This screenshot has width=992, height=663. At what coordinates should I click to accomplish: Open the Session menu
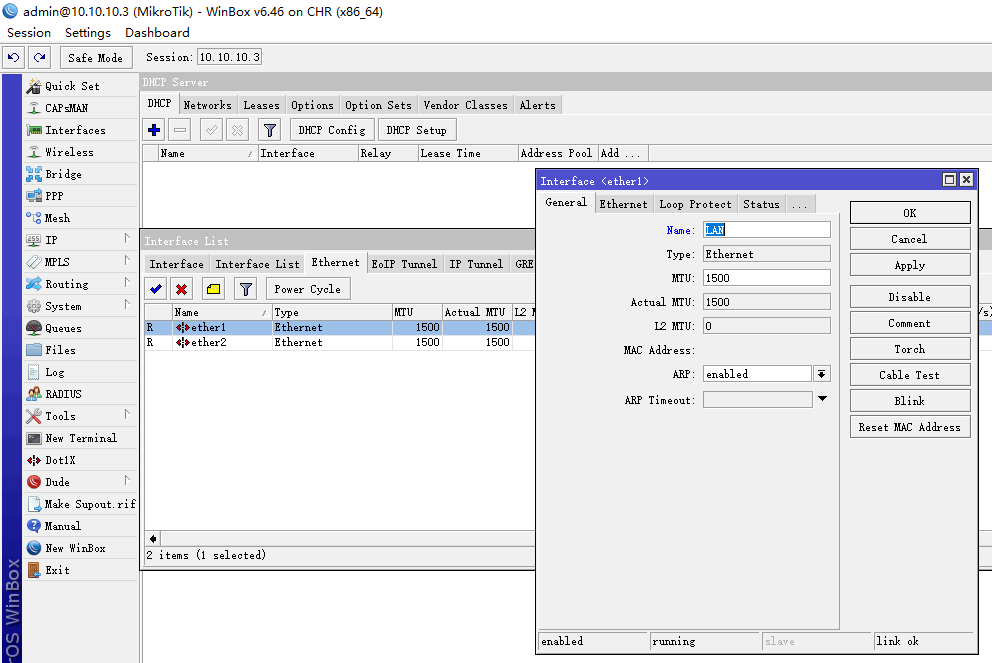28,33
